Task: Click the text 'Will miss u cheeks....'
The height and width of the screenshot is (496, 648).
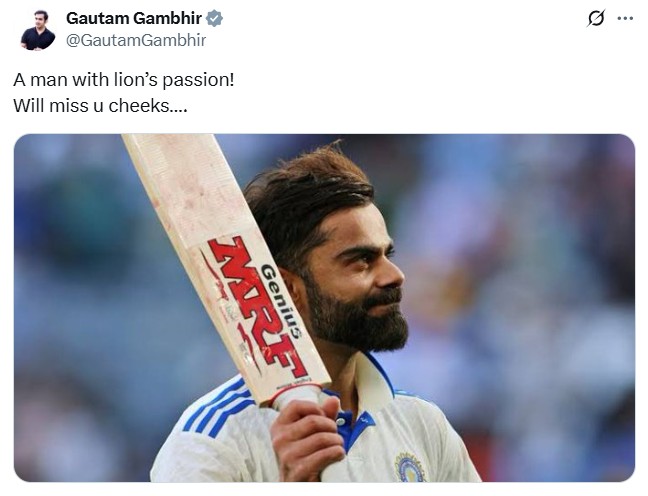Action: (100, 105)
